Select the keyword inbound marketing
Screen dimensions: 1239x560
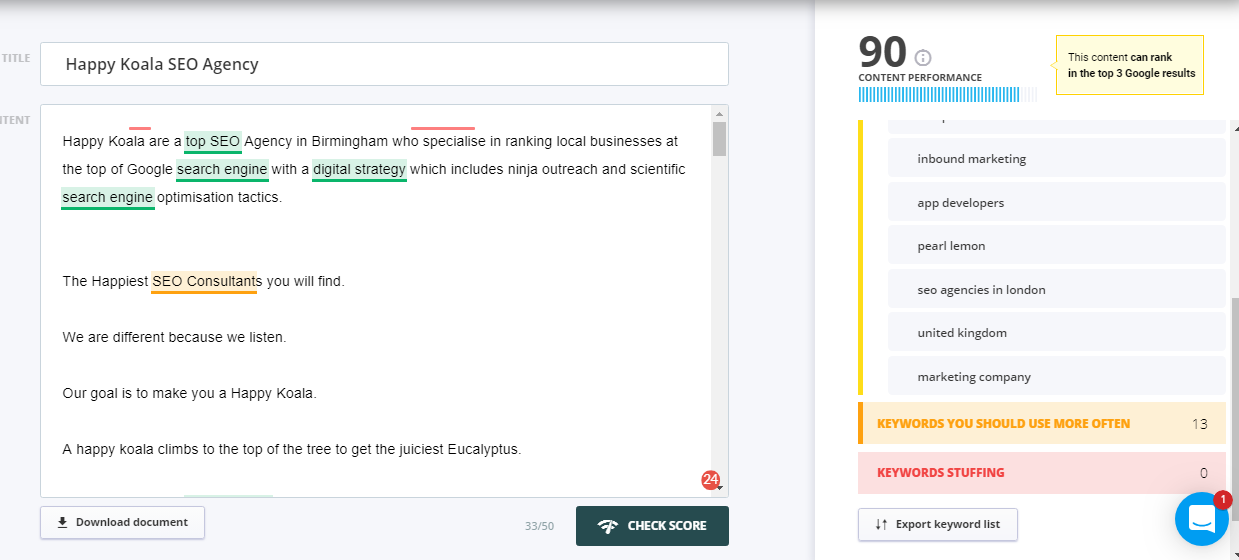click(1057, 159)
